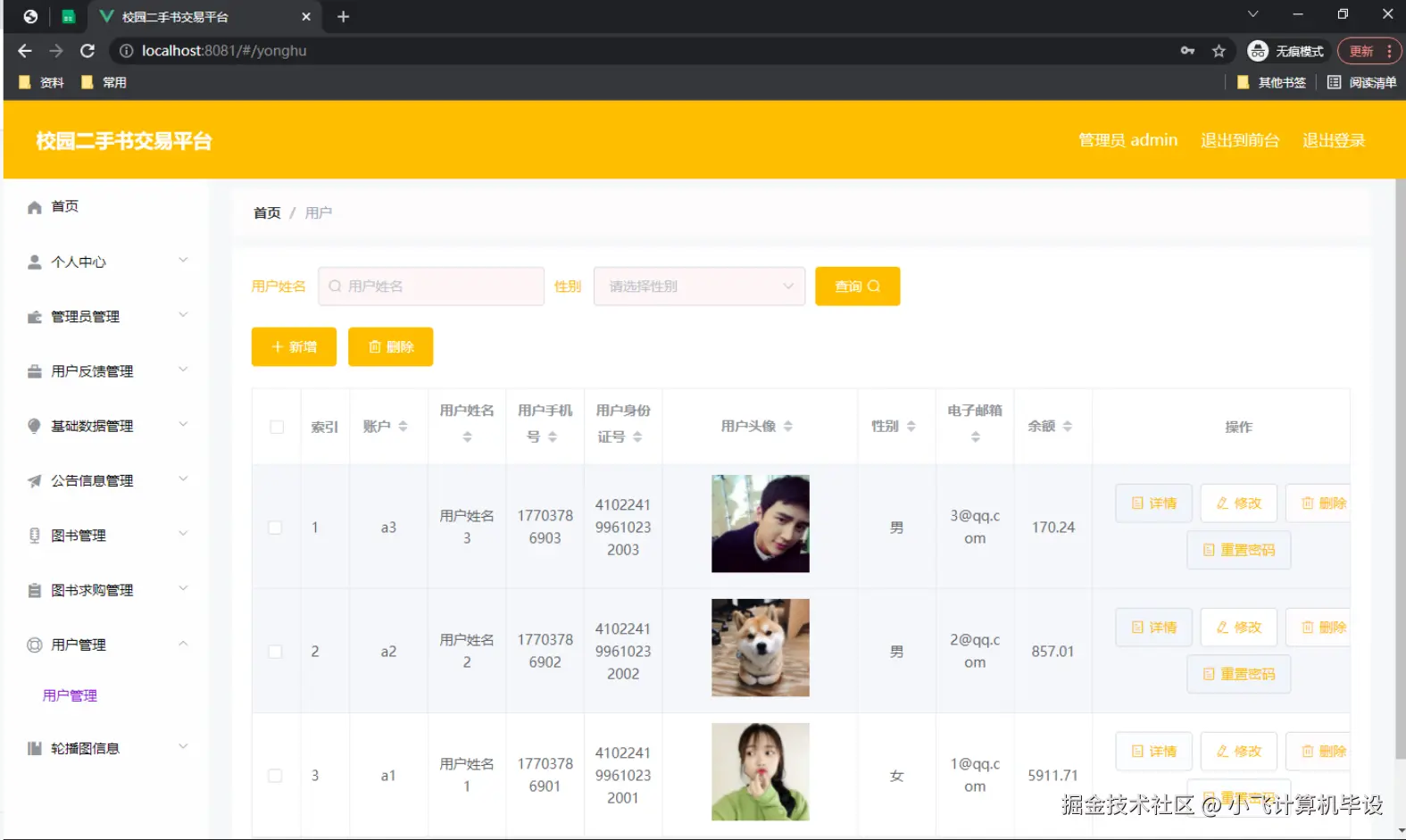1406x840 pixels.
Task: Click the 轮播图信息 sidebar icon
Action: tap(34, 748)
